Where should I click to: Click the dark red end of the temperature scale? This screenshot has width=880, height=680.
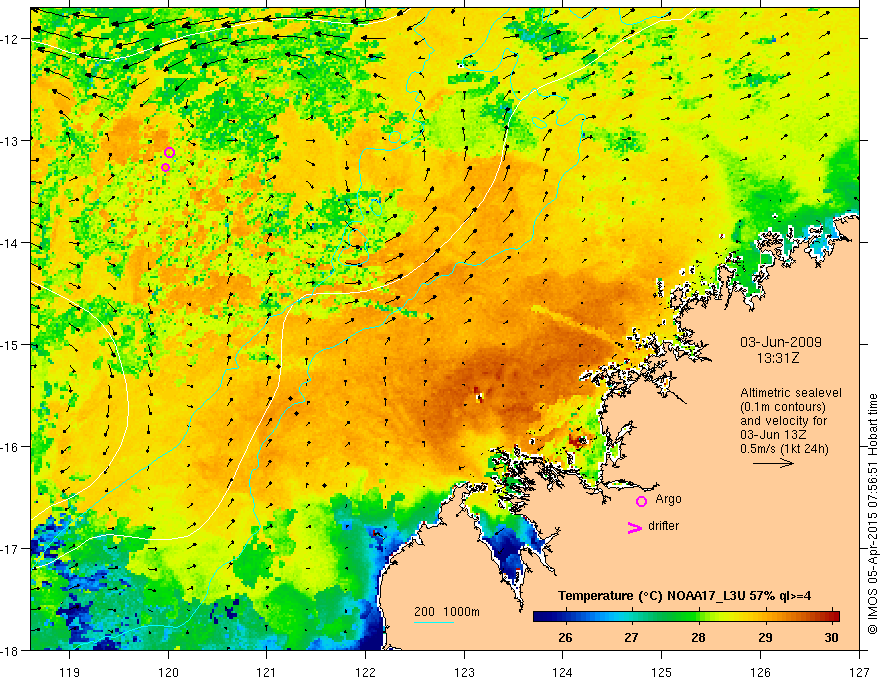[x=834, y=617]
